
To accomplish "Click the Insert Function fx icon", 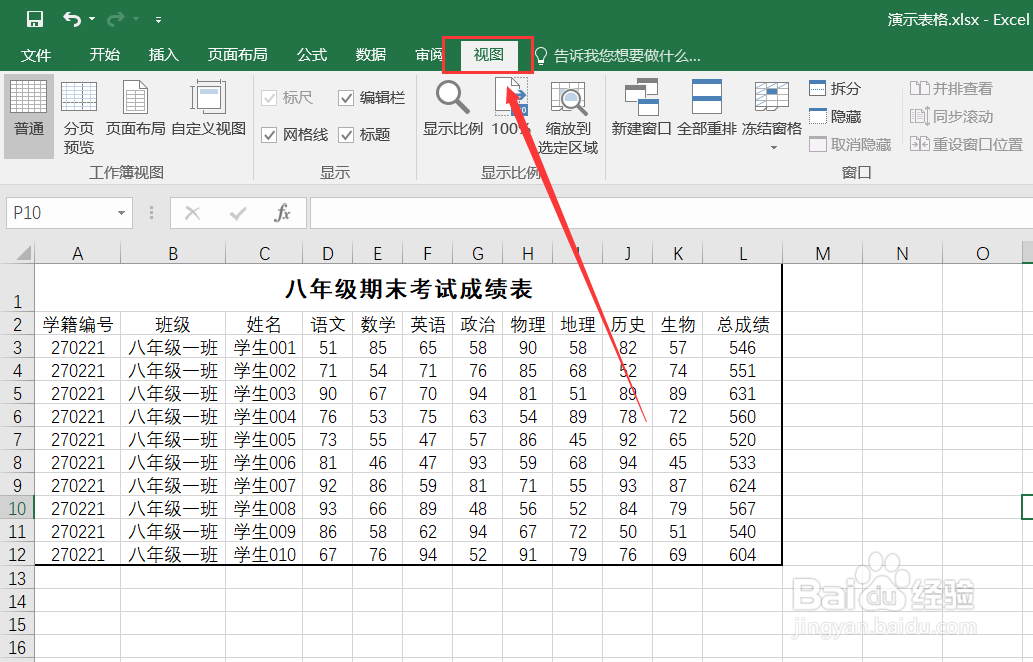I will [282, 213].
